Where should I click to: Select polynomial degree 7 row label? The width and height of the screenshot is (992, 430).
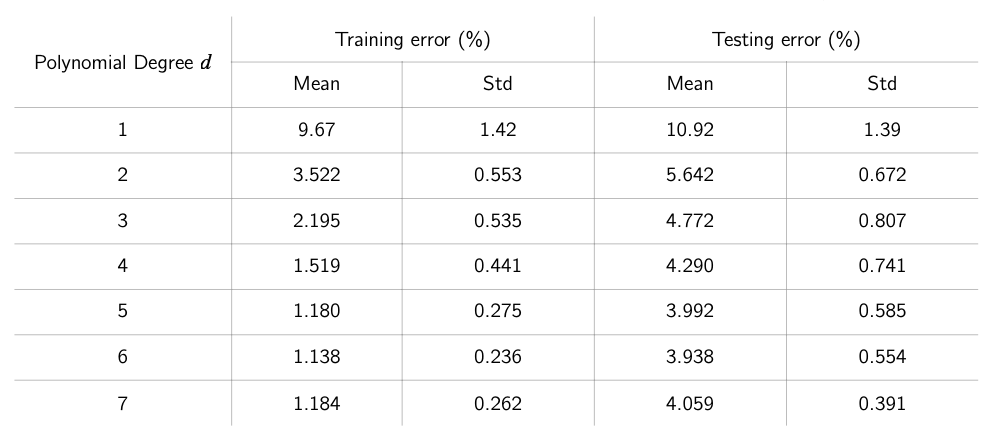tap(123, 403)
